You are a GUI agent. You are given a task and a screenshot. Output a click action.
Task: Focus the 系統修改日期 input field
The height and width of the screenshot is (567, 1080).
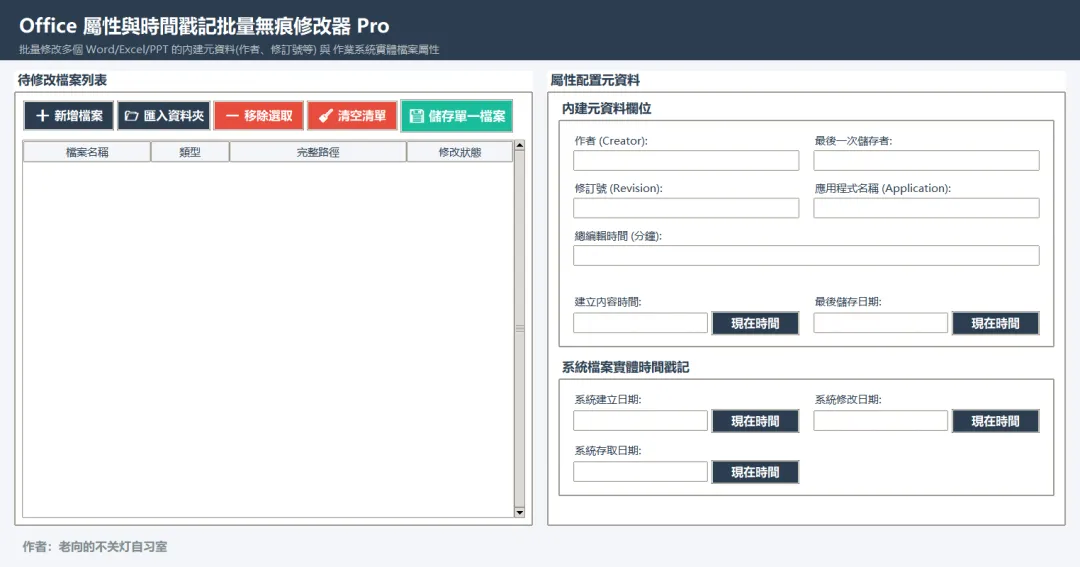880,421
